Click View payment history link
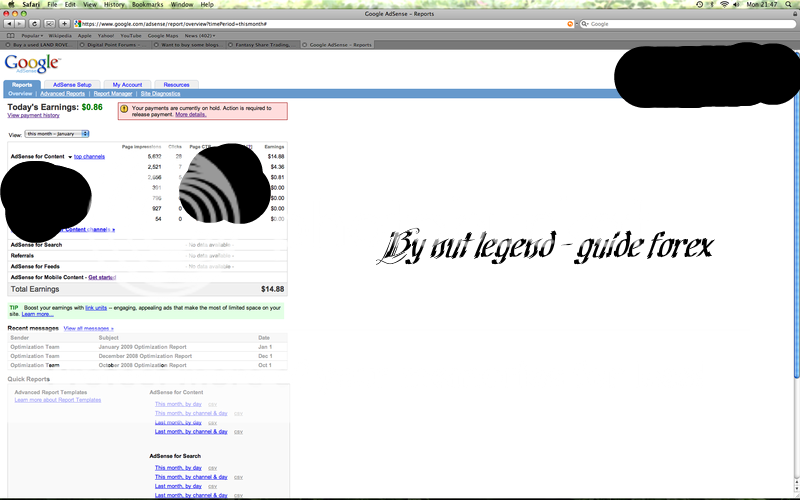Screen dimensions: 800x500 [x=33, y=115]
